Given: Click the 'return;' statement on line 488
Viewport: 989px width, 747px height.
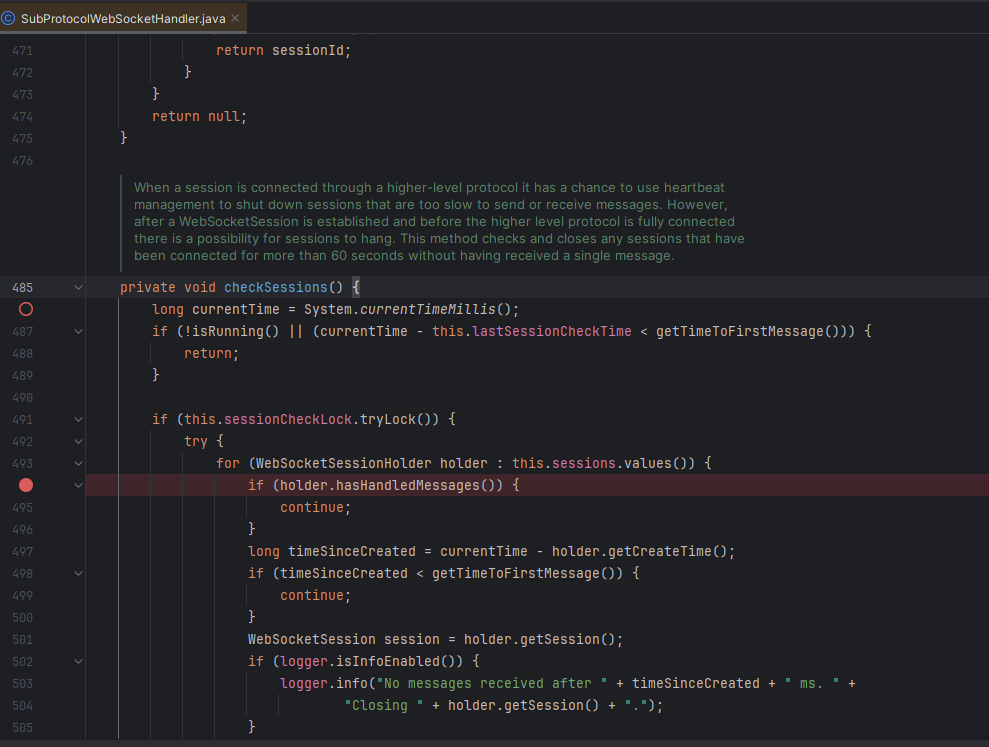Looking at the screenshot, I should 211,353.
